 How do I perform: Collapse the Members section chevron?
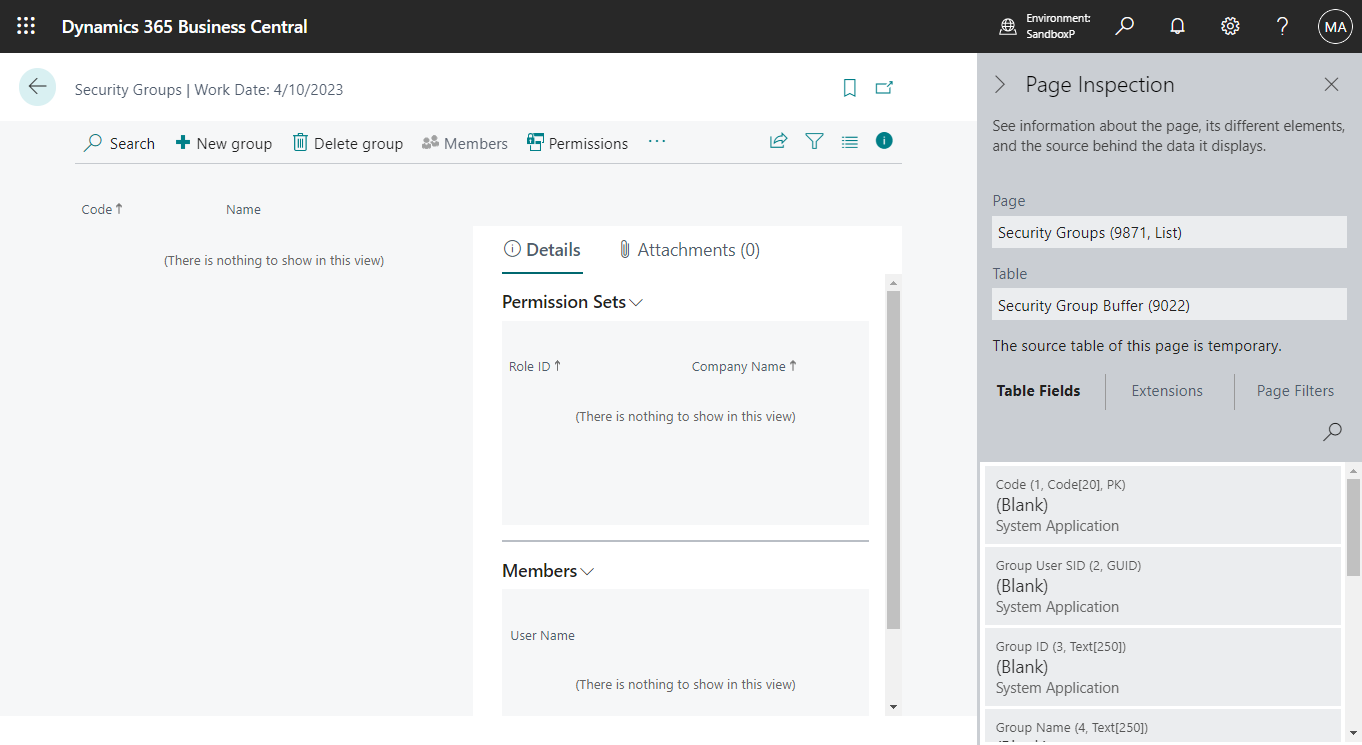[587, 571]
